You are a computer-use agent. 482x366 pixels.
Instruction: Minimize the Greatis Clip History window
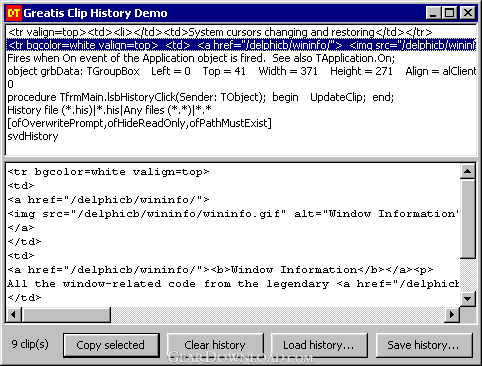tap(433, 13)
